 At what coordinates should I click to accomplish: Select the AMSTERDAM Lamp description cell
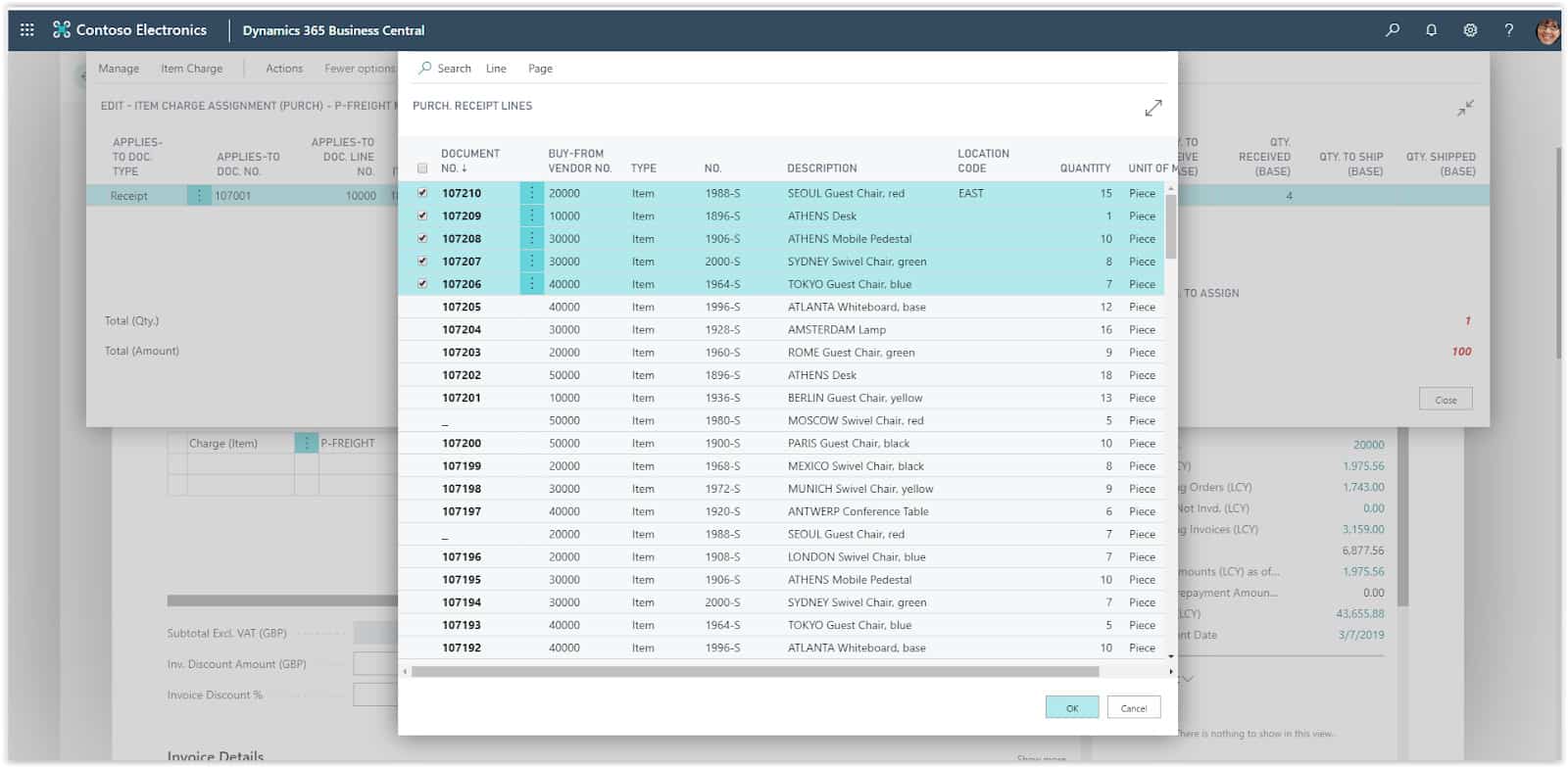click(837, 329)
